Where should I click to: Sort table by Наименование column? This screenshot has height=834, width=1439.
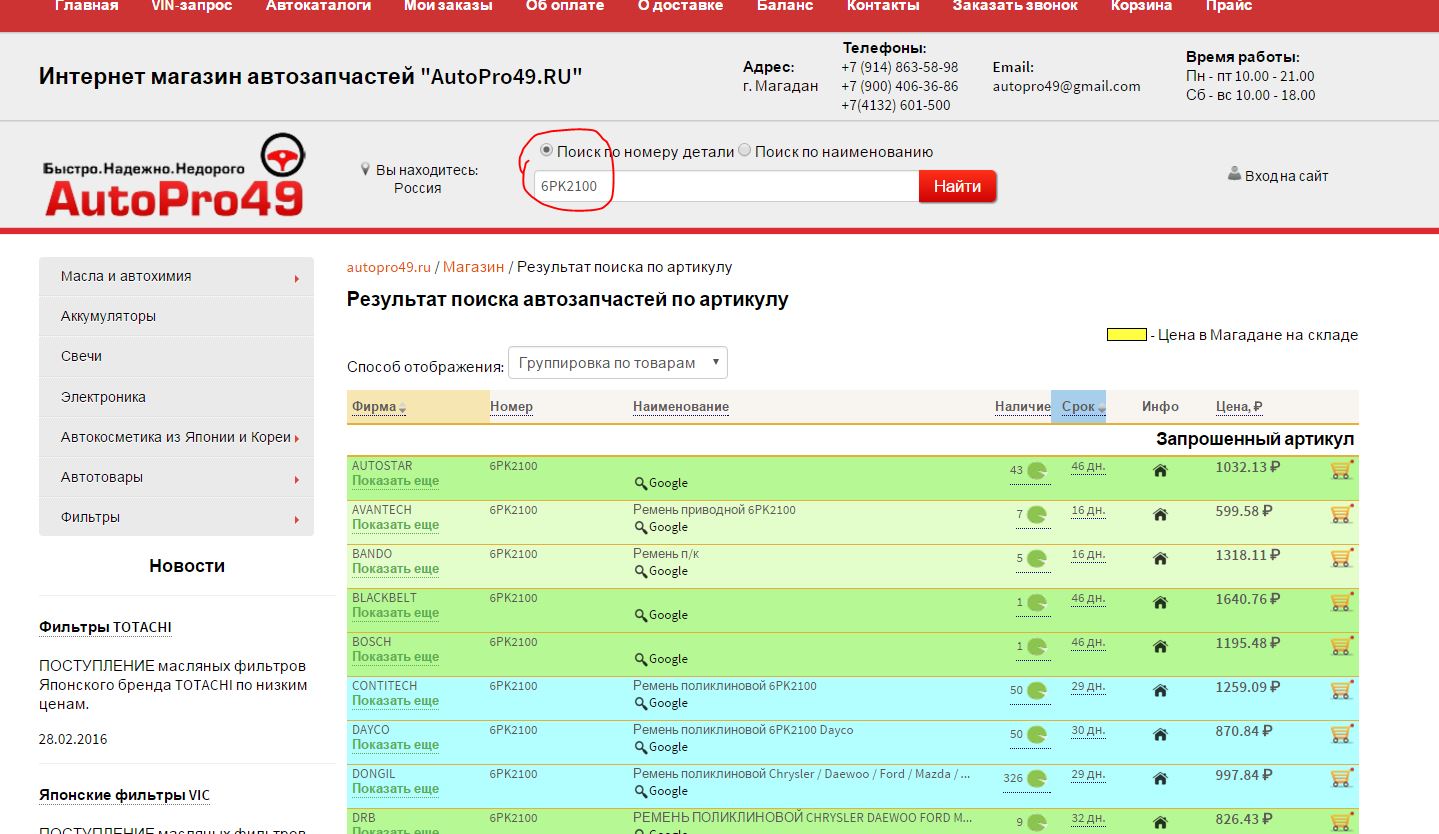coord(681,407)
